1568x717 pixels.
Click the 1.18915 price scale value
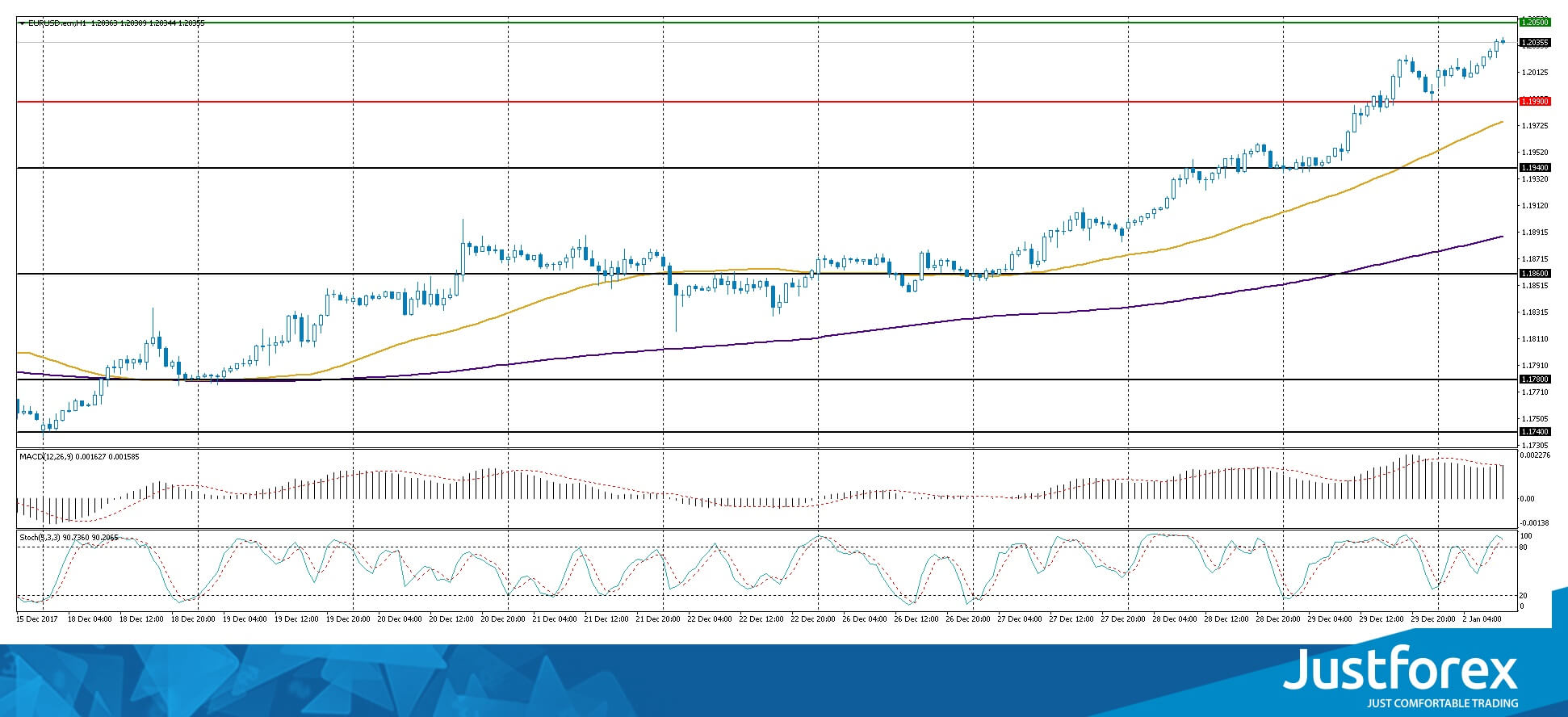click(1535, 233)
